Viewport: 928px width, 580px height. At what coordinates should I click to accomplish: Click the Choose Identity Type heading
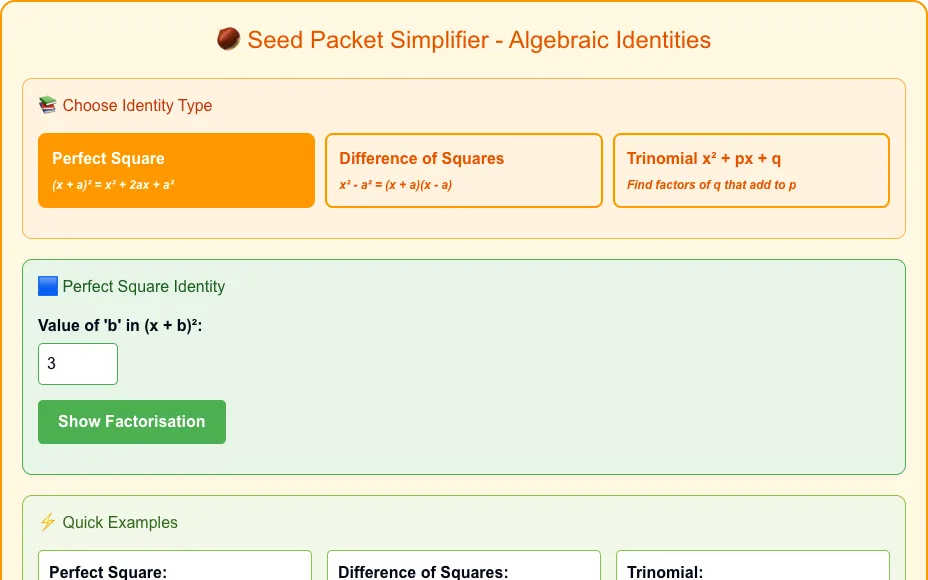[x=137, y=105]
